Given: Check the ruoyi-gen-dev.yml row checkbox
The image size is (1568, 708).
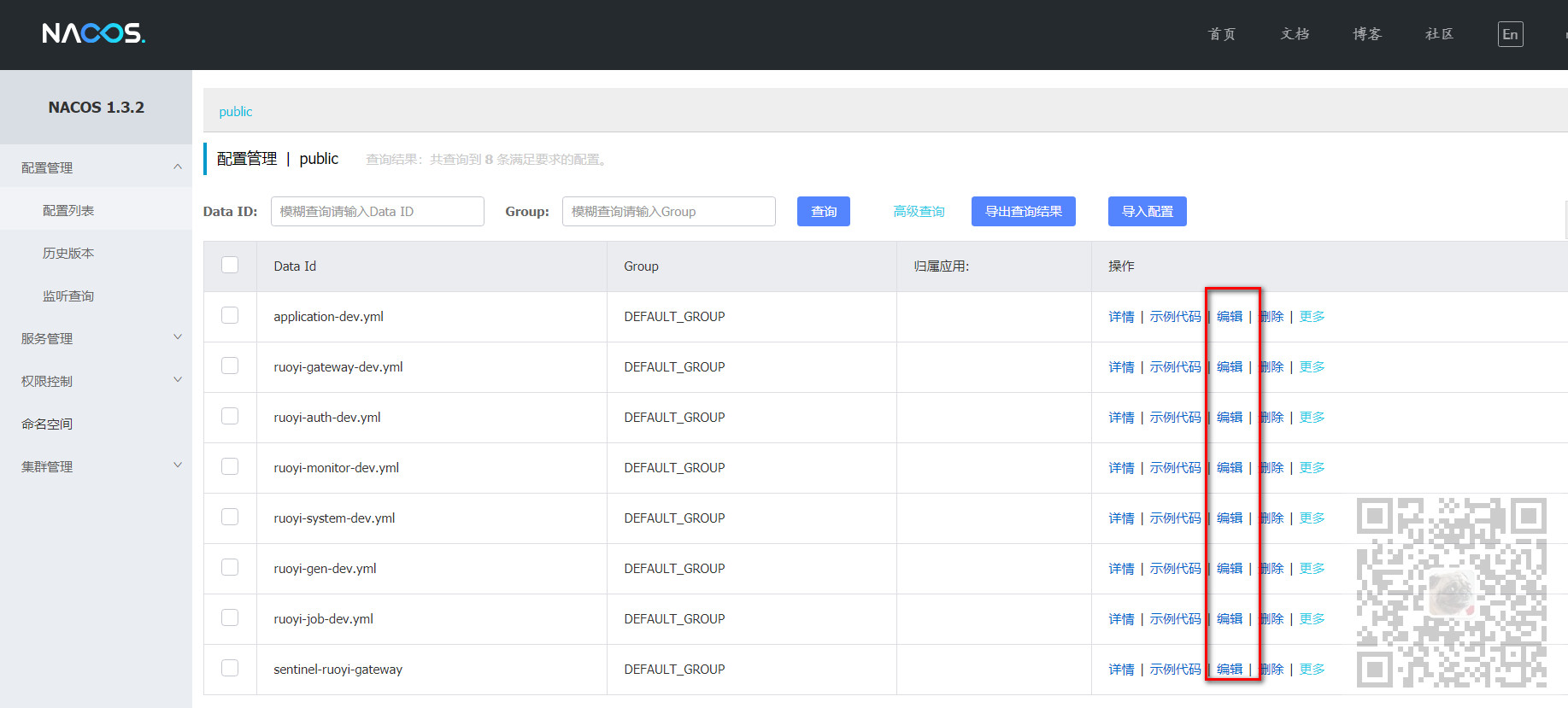Looking at the screenshot, I should click(230, 567).
